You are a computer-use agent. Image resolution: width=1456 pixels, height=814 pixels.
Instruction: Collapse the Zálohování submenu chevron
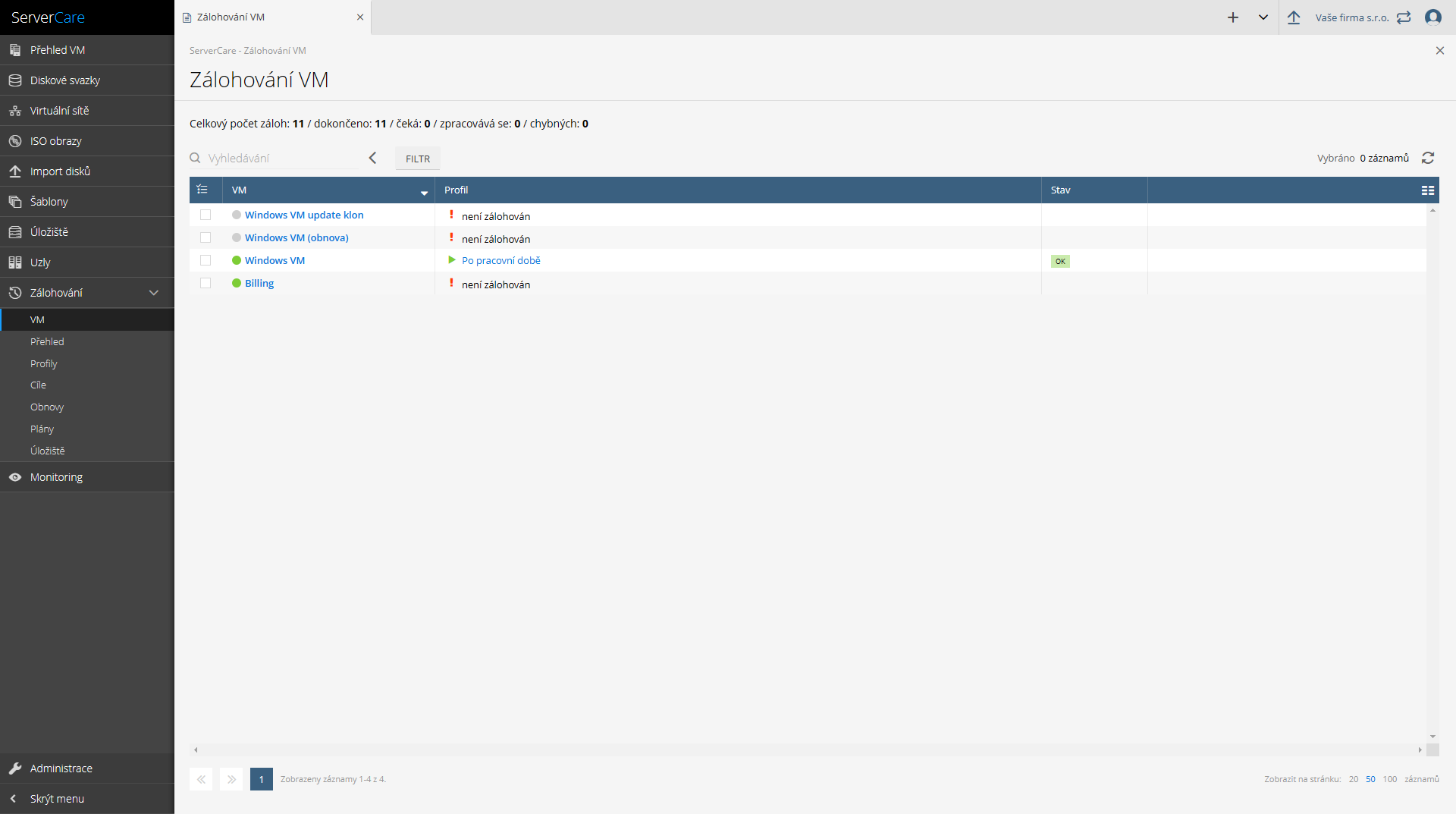(x=154, y=293)
